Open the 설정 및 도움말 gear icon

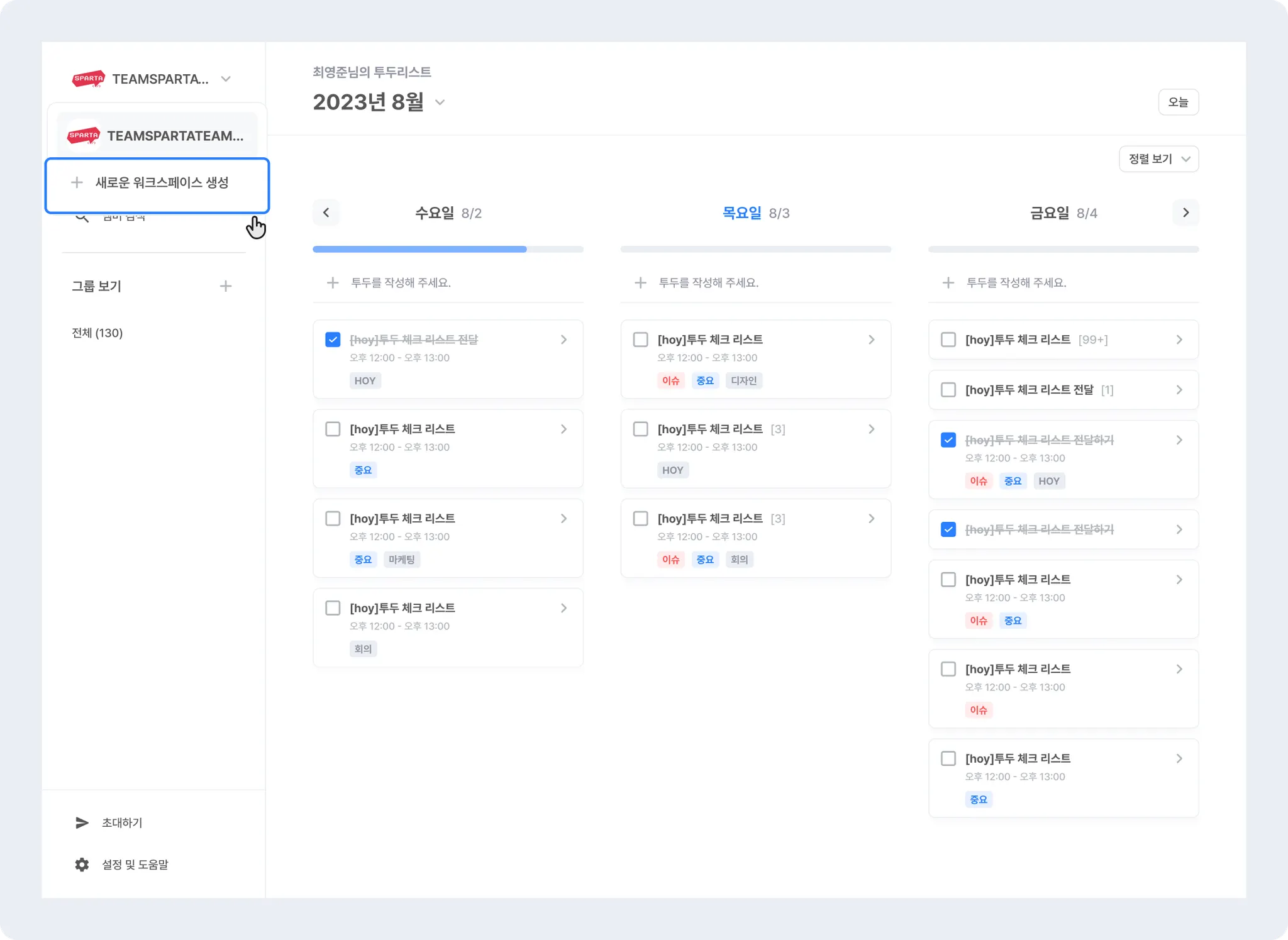pyautogui.click(x=82, y=865)
